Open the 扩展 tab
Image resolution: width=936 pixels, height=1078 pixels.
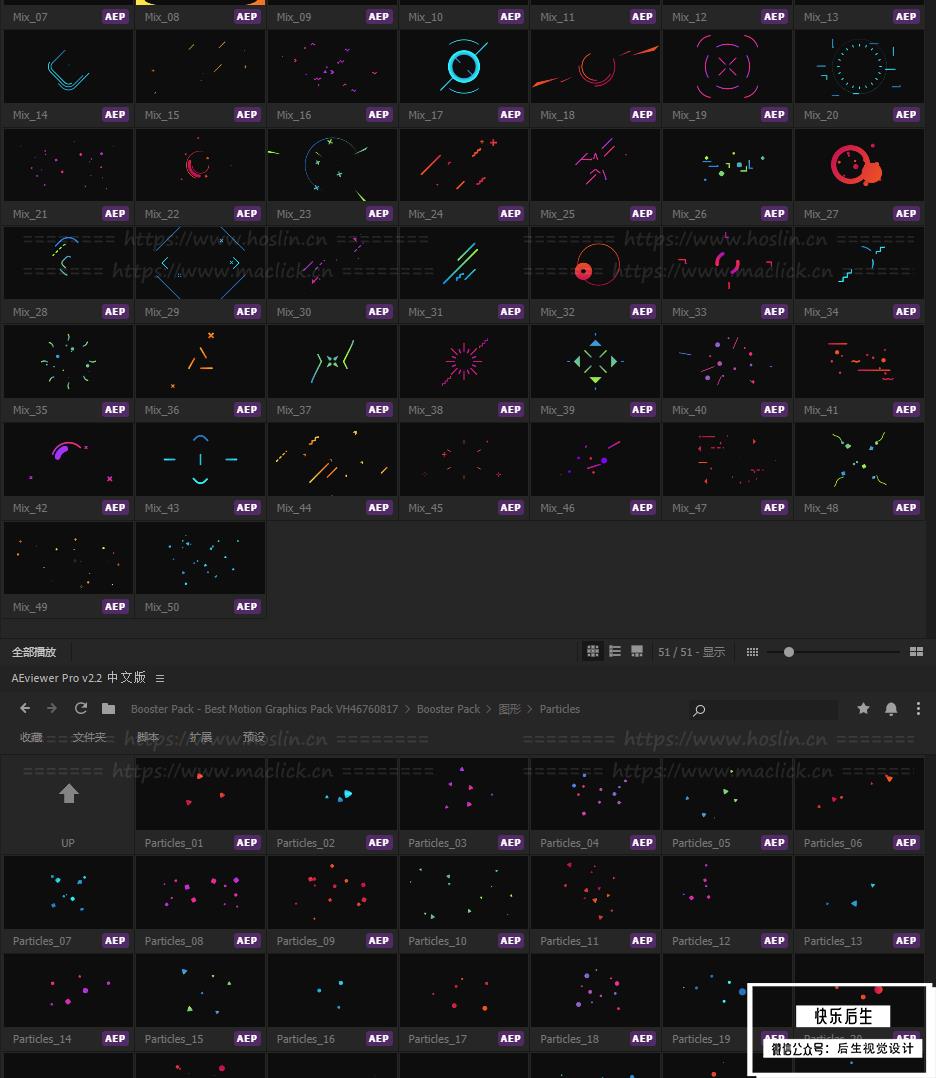pyautogui.click(x=200, y=737)
